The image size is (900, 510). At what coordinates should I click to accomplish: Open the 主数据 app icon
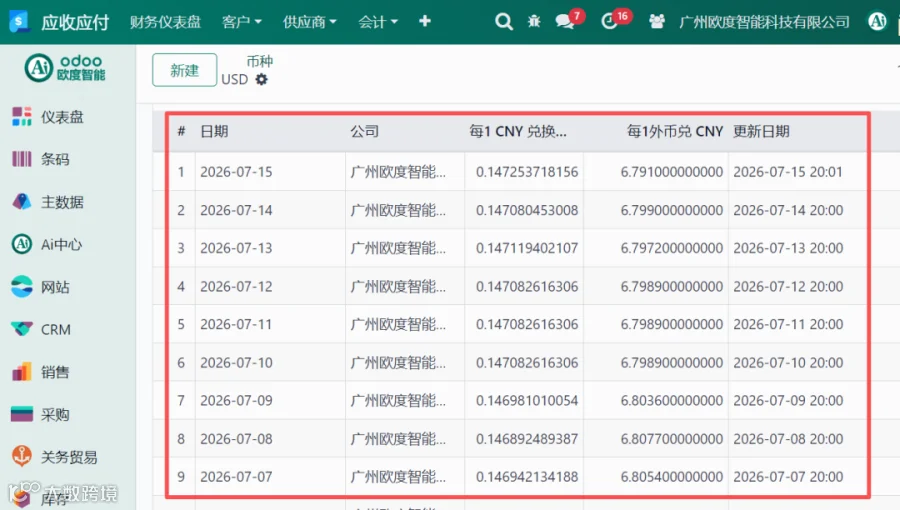coord(22,201)
